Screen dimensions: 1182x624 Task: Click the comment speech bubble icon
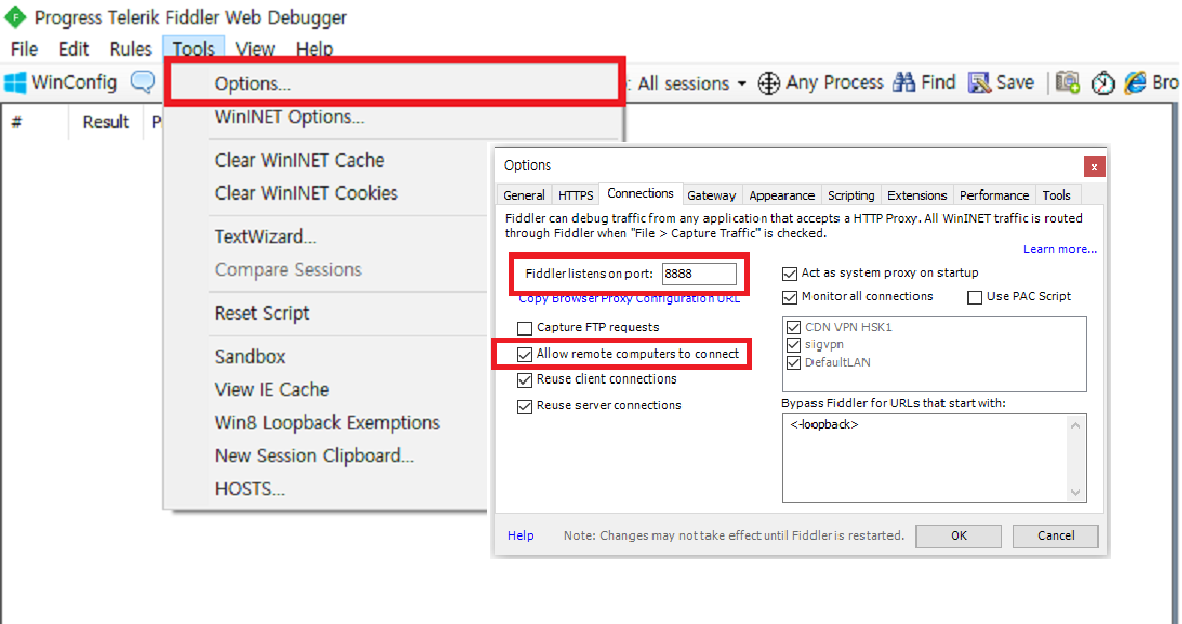click(x=142, y=81)
